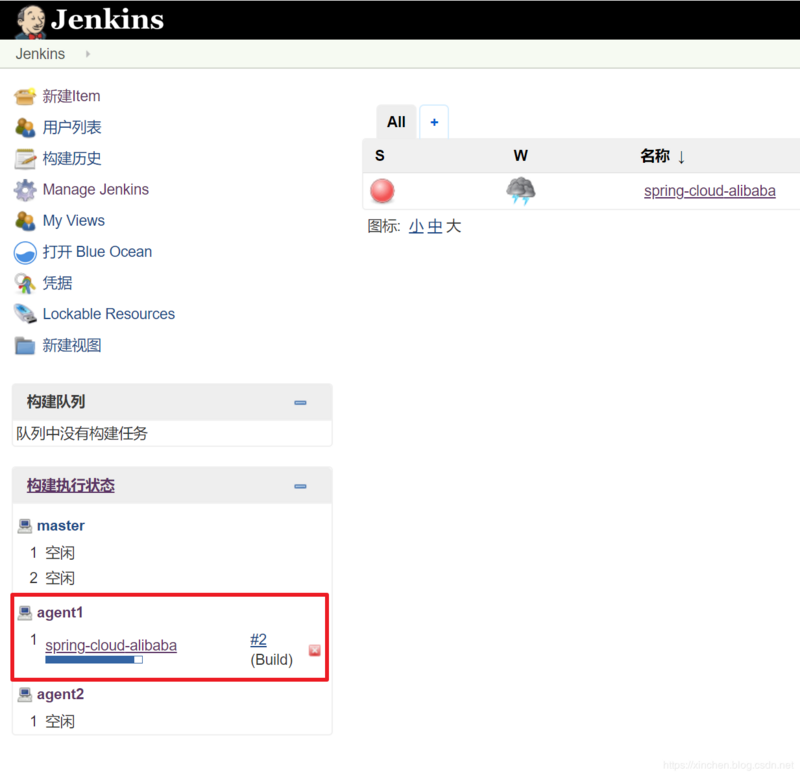800x777 pixels.
Task: Cancel the running build with the red X
Action: 314,651
